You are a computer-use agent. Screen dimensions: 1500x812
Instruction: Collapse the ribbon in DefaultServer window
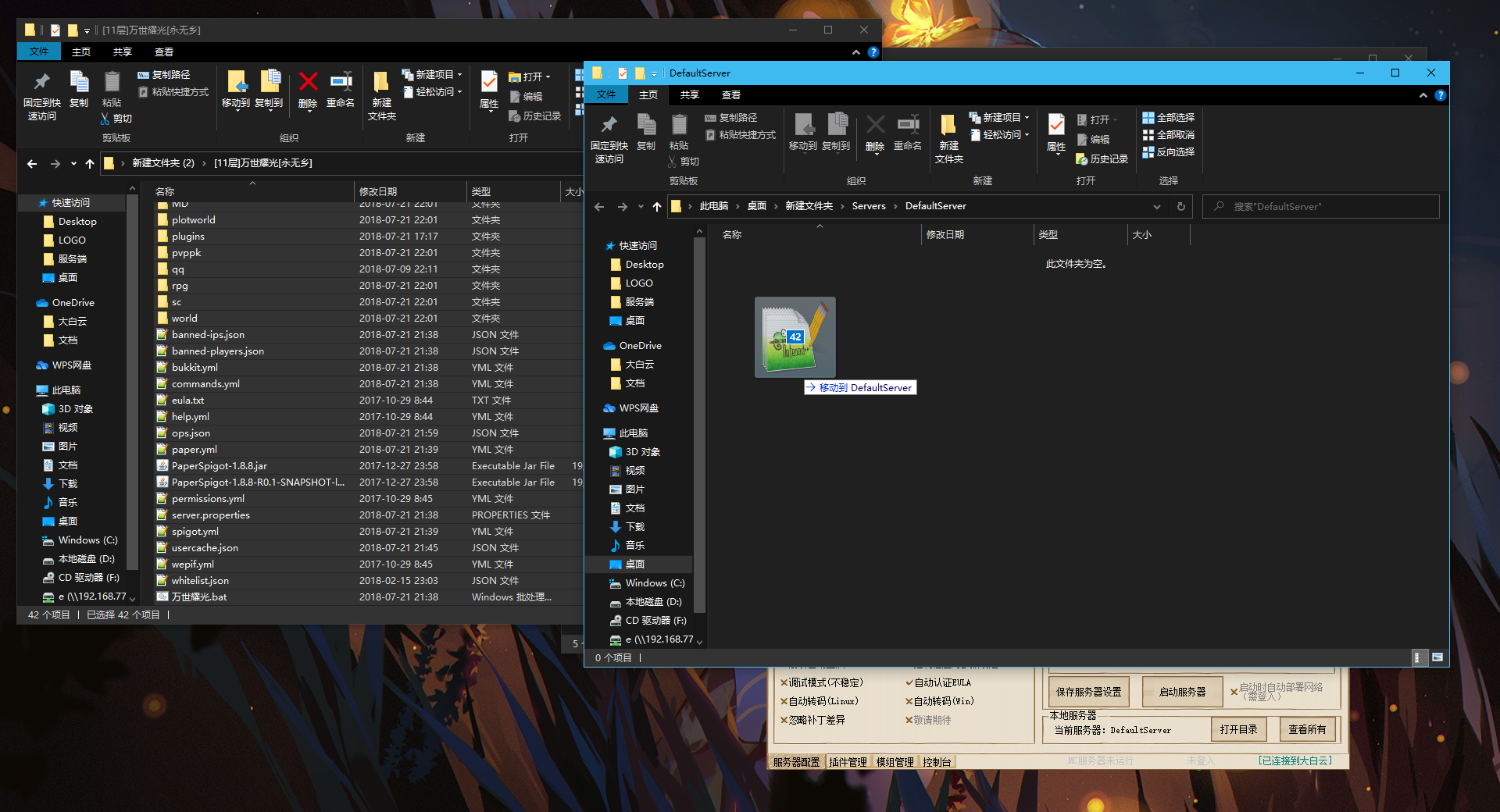coord(1423,95)
